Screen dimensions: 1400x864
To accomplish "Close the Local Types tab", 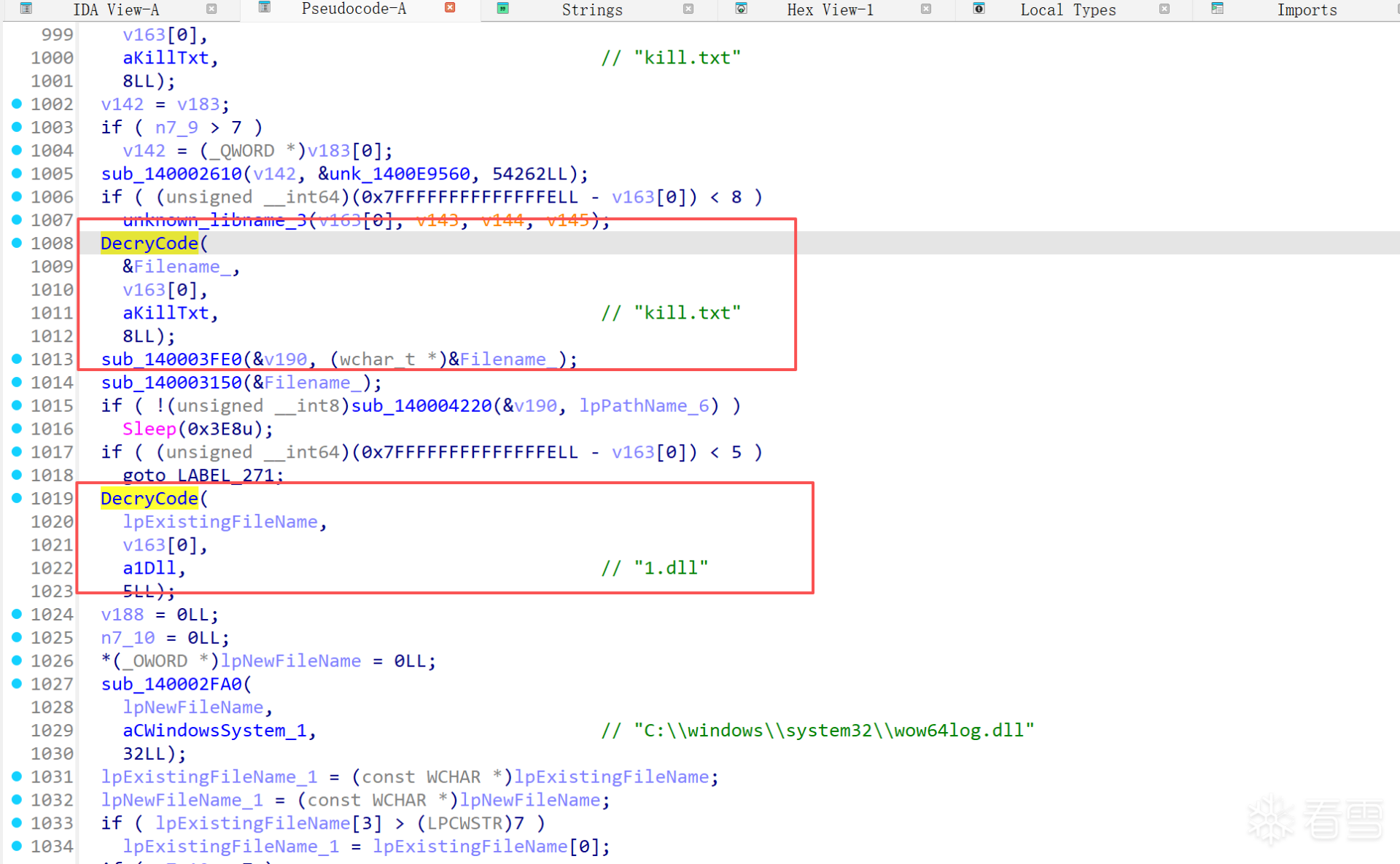I will [x=1164, y=9].
